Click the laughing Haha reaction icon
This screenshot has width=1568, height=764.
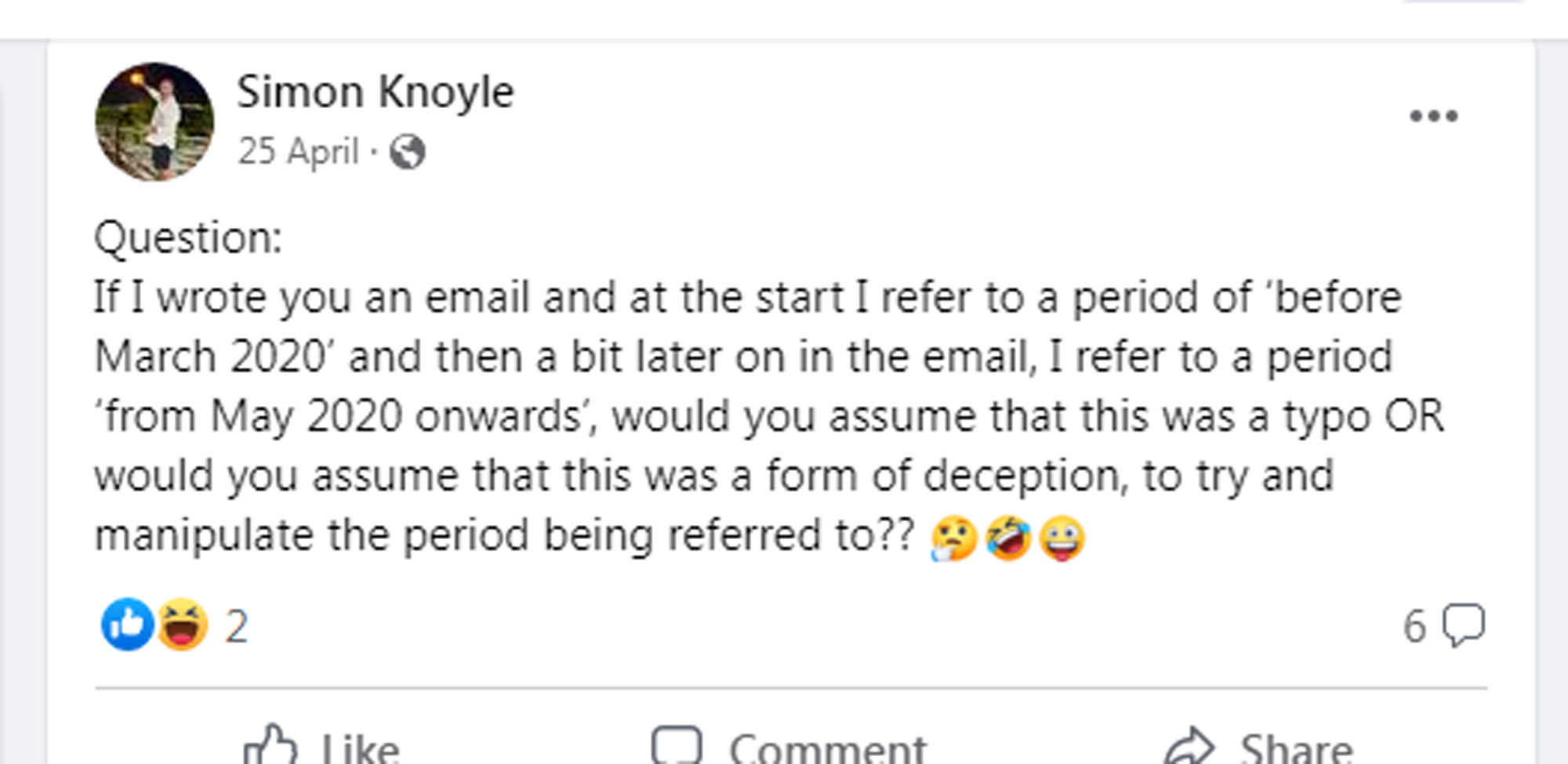(182, 625)
